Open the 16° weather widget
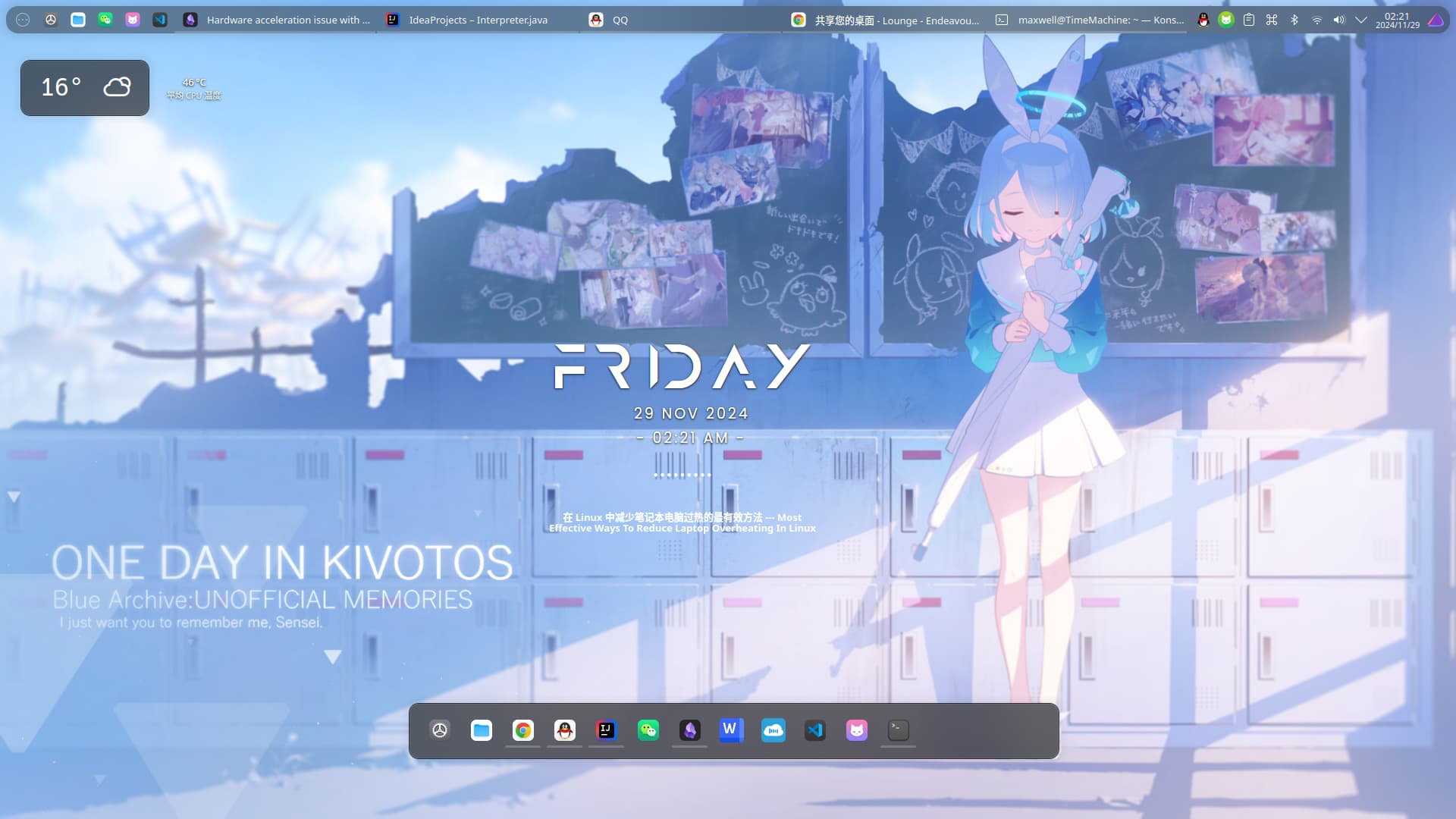This screenshot has width=1456, height=819. pyautogui.click(x=85, y=88)
